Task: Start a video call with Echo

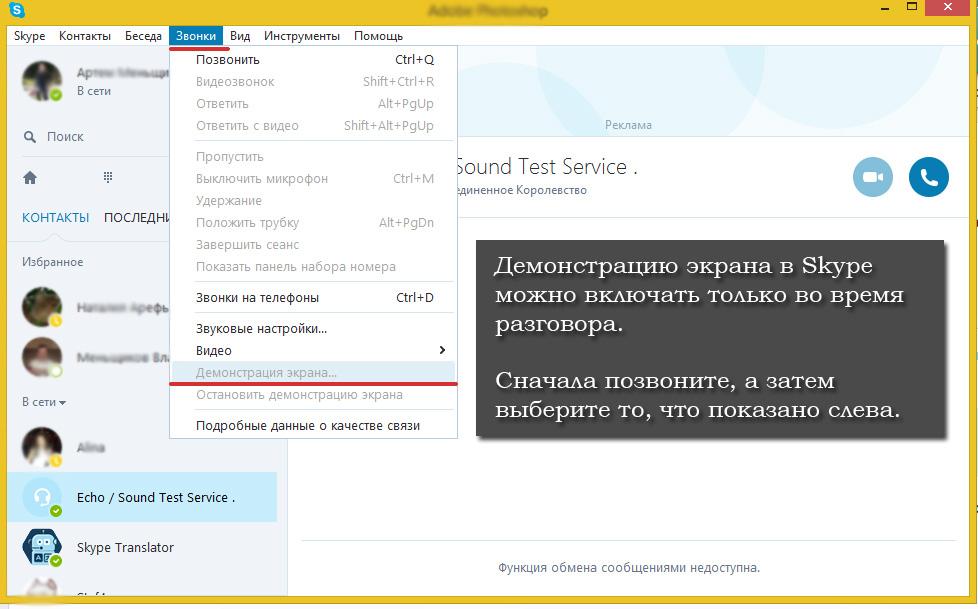Action: [x=873, y=177]
